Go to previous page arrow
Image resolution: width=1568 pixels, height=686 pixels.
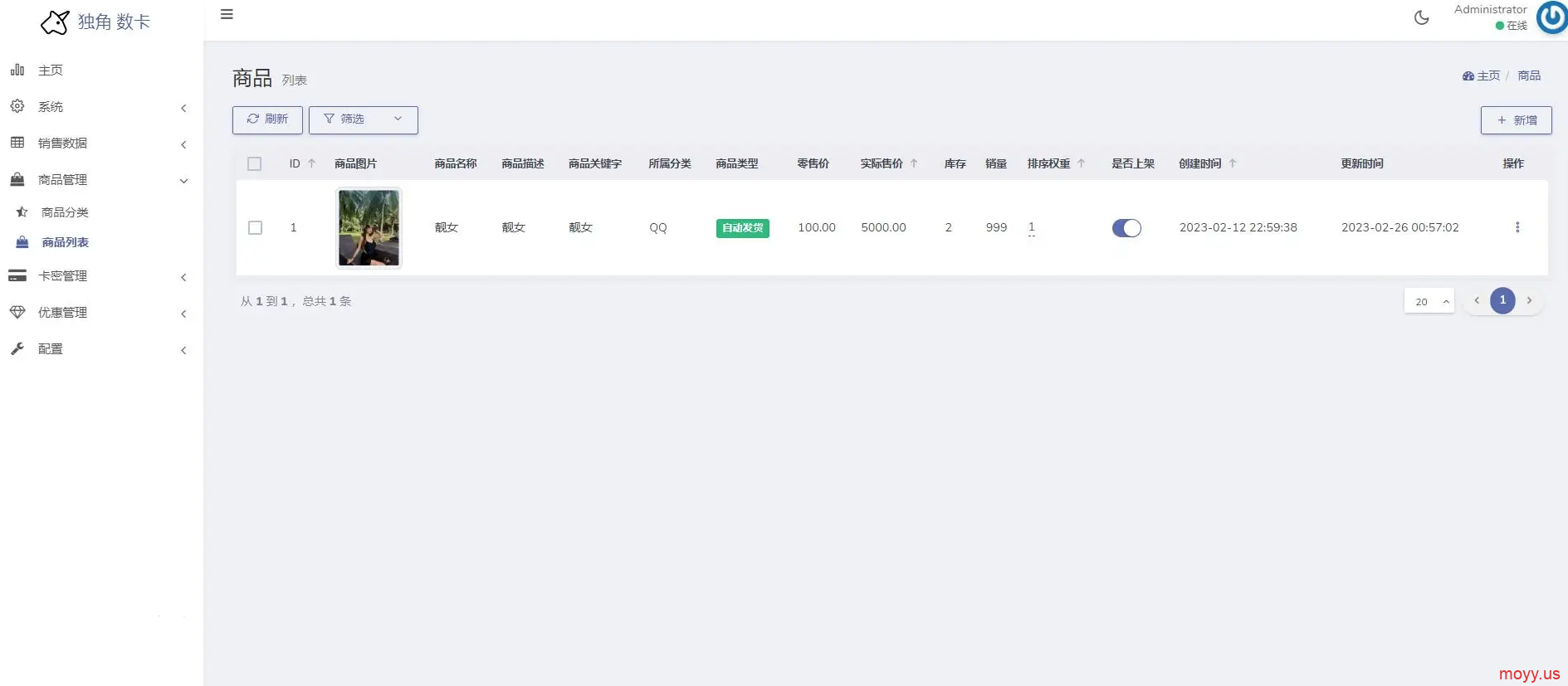pyautogui.click(x=1477, y=300)
